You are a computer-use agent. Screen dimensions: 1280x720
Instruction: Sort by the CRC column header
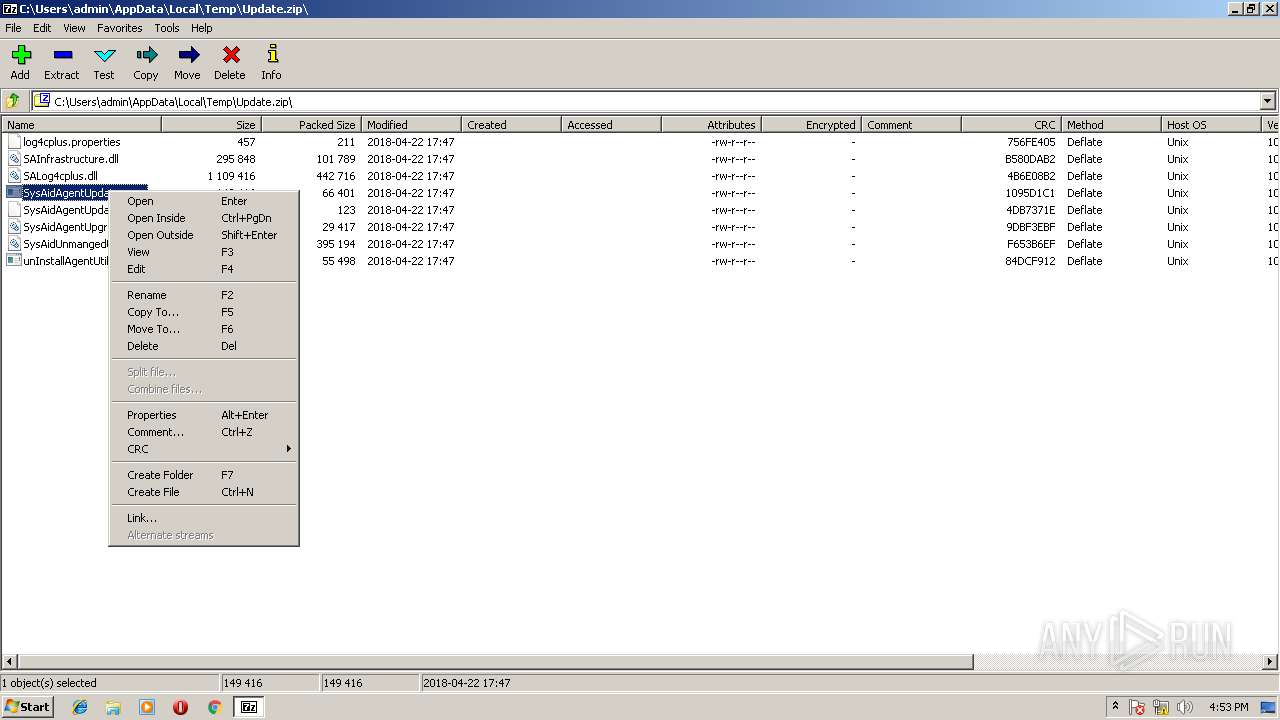(x=1011, y=125)
